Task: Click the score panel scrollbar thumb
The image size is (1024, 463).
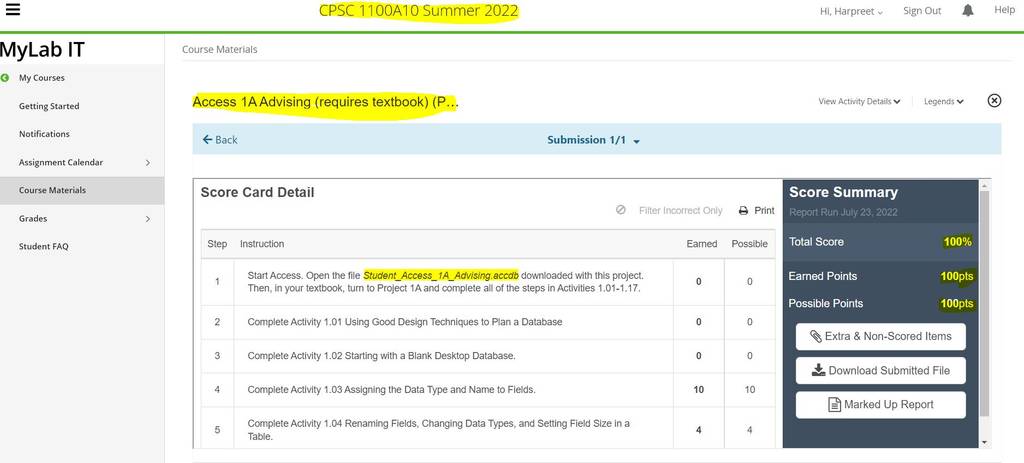Action: click(x=984, y=304)
